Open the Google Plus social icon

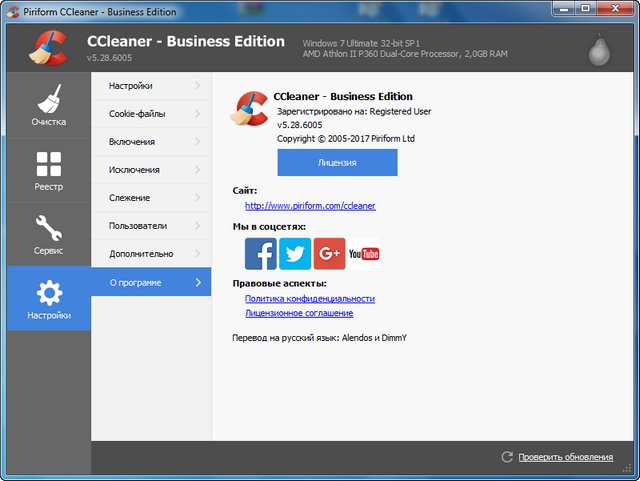point(329,254)
